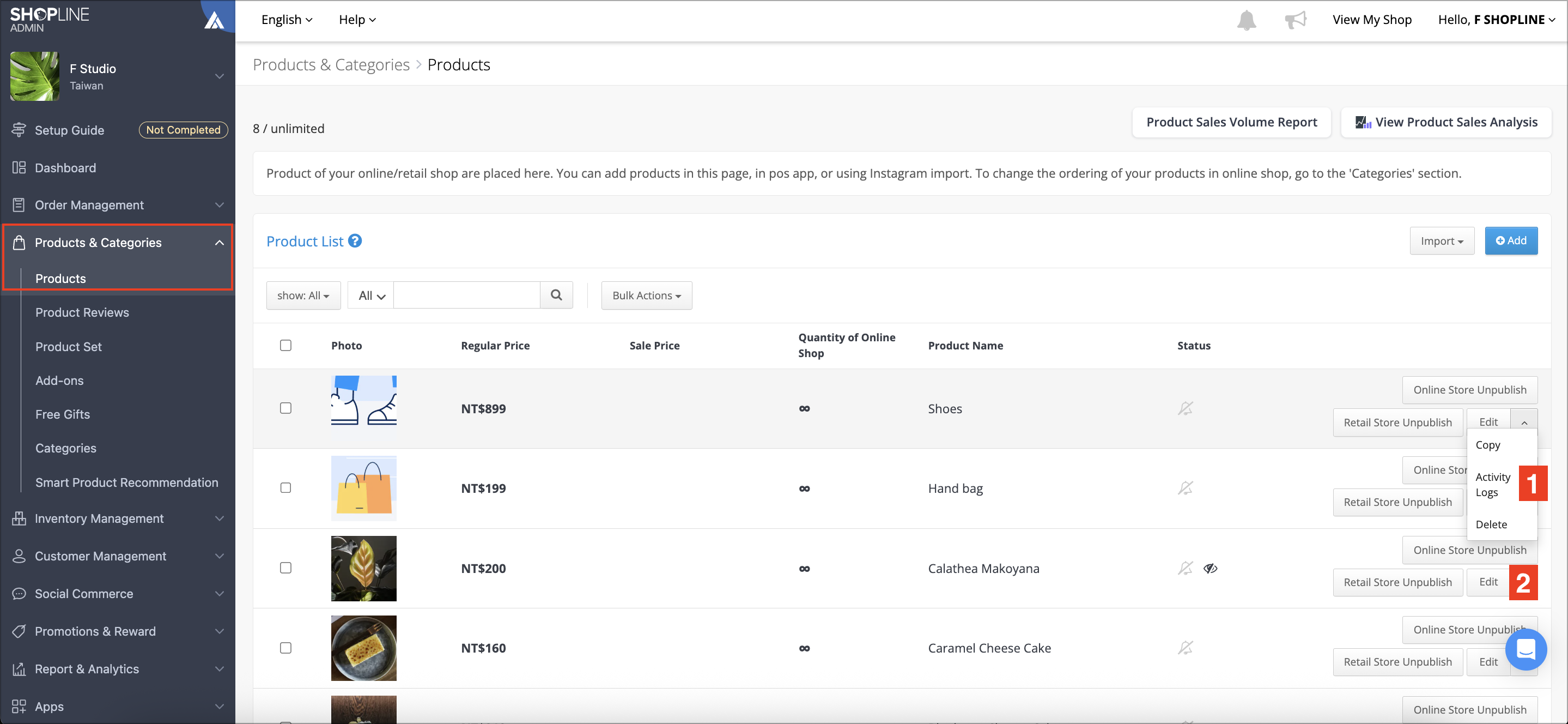This screenshot has height=724, width=1568.
Task: Click the Promotions & Reward tag icon
Action: click(19, 631)
